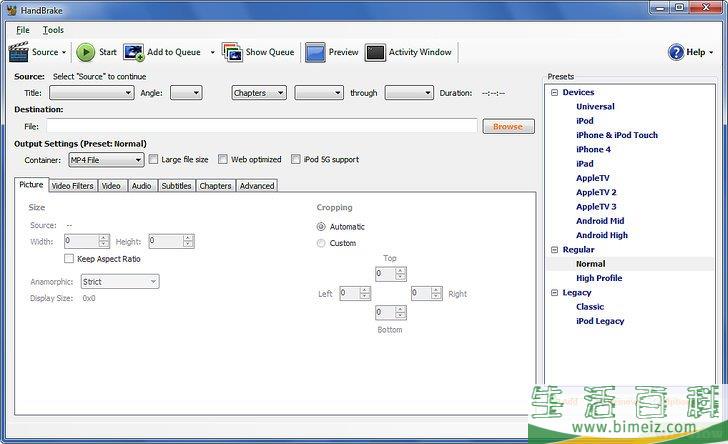This screenshot has height=444, width=728.
Task: Enable iPod 5G support checkbox
Action: 296,159
